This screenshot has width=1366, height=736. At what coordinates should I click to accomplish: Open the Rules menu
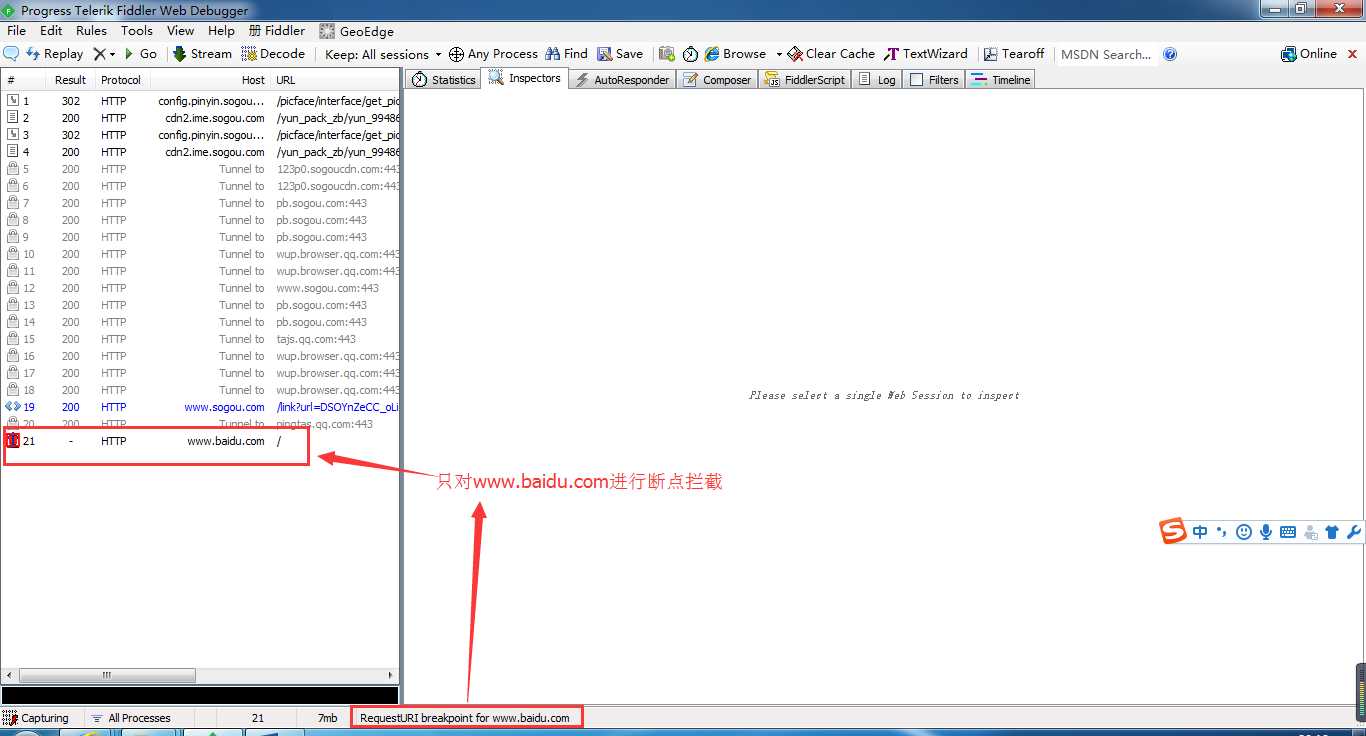point(91,31)
